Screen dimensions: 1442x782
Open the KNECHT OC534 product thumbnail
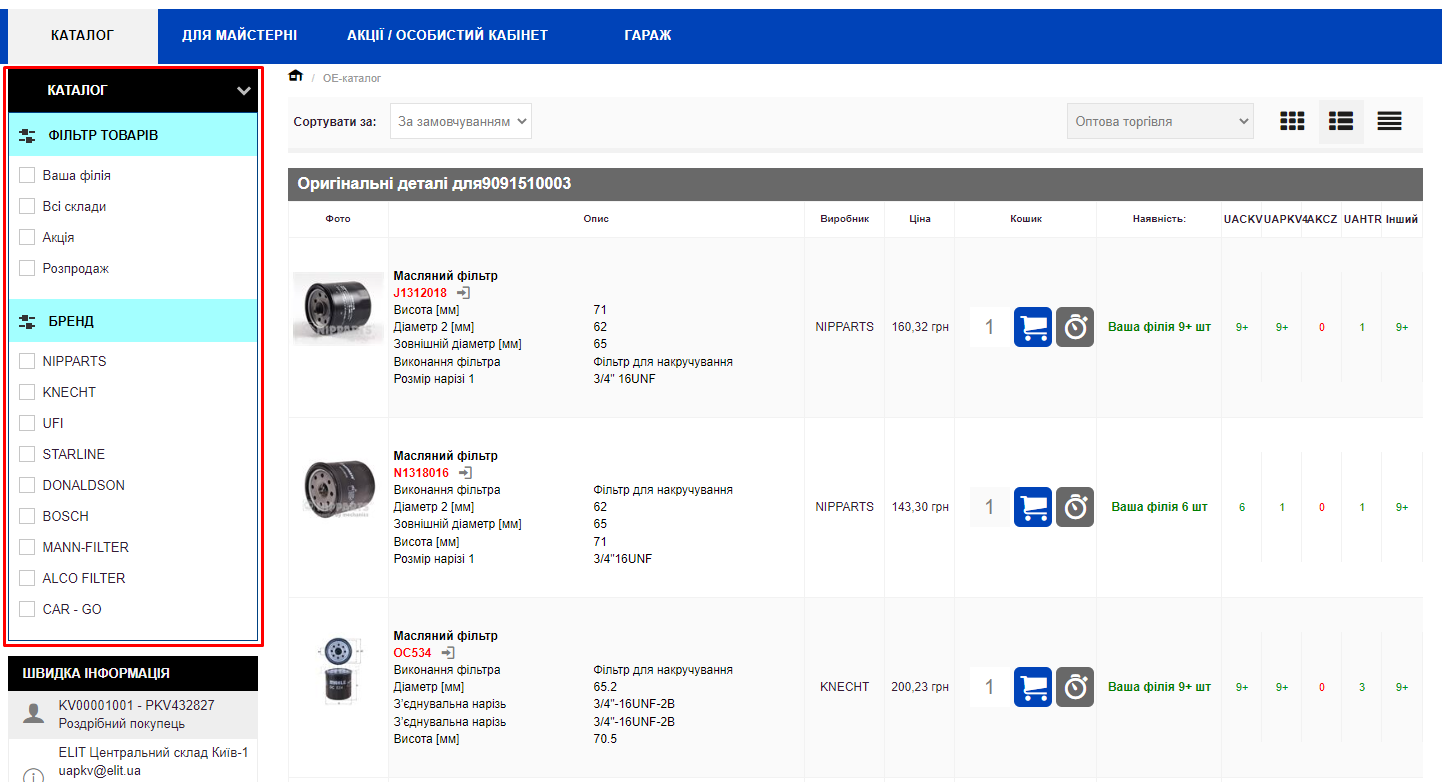pyautogui.click(x=338, y=670)
